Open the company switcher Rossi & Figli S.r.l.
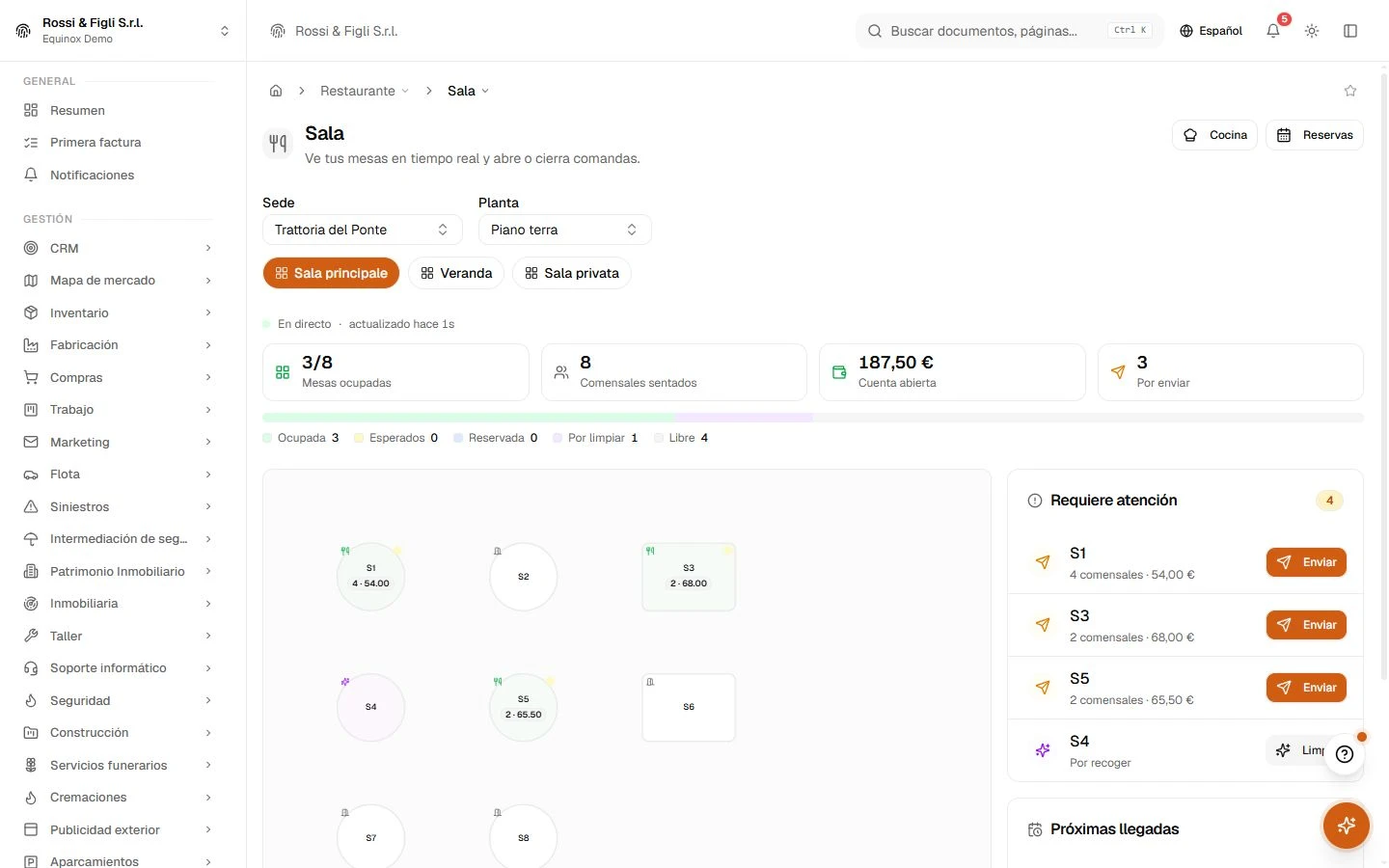 tap(123, 31)
